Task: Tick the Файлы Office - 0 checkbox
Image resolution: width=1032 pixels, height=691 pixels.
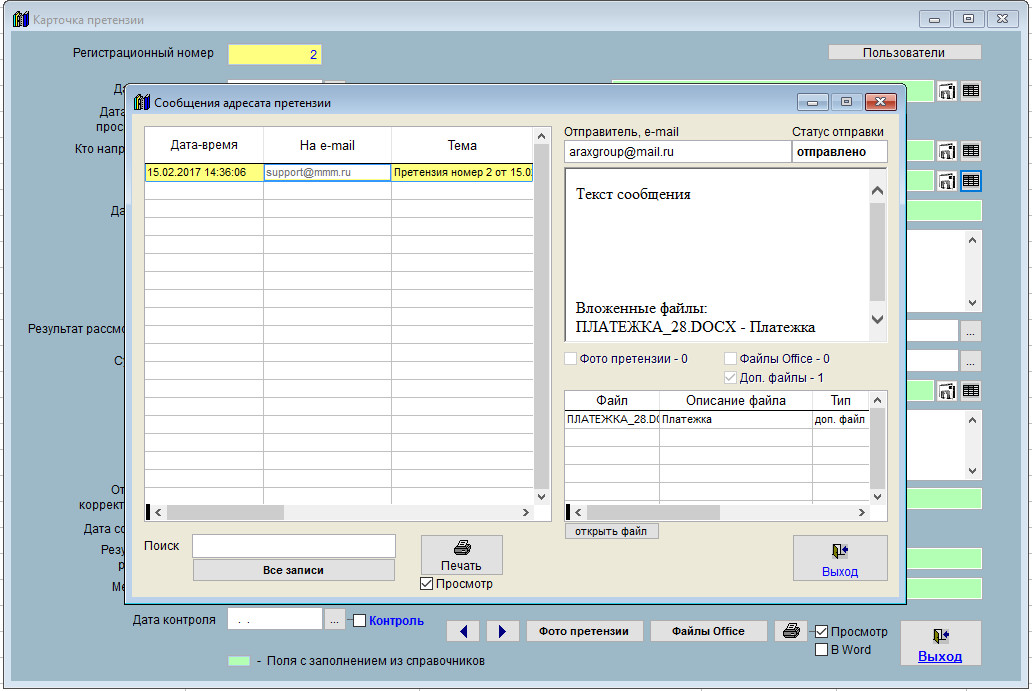Action: click(731, 359)
